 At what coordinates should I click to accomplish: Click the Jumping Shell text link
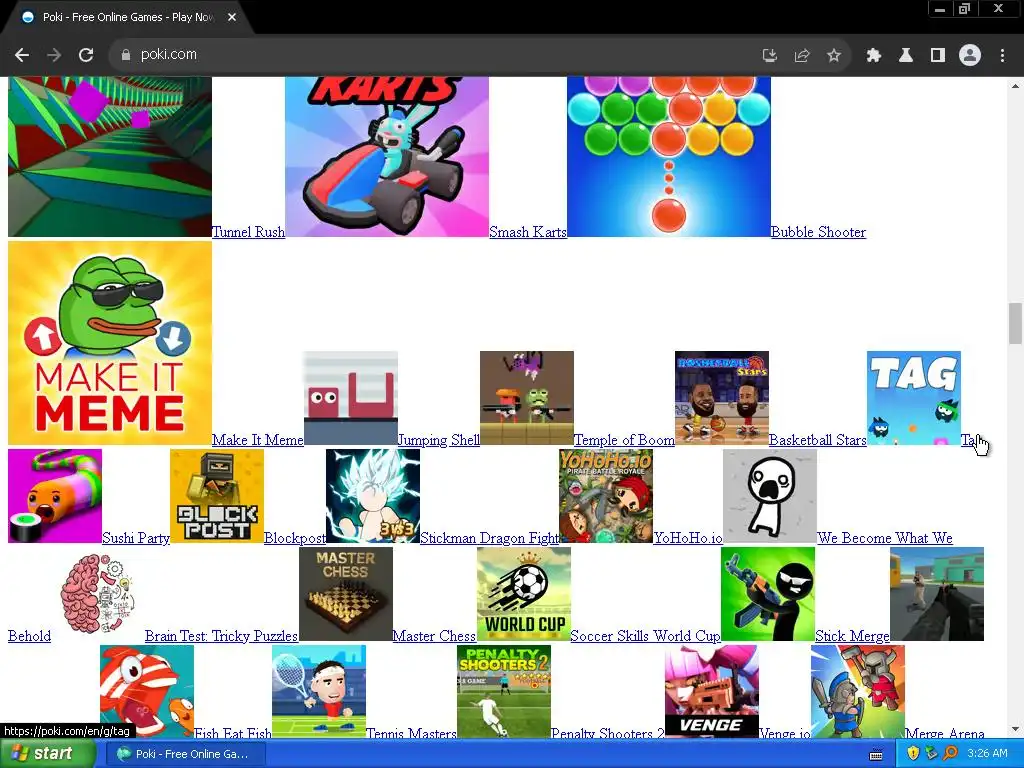438,440
